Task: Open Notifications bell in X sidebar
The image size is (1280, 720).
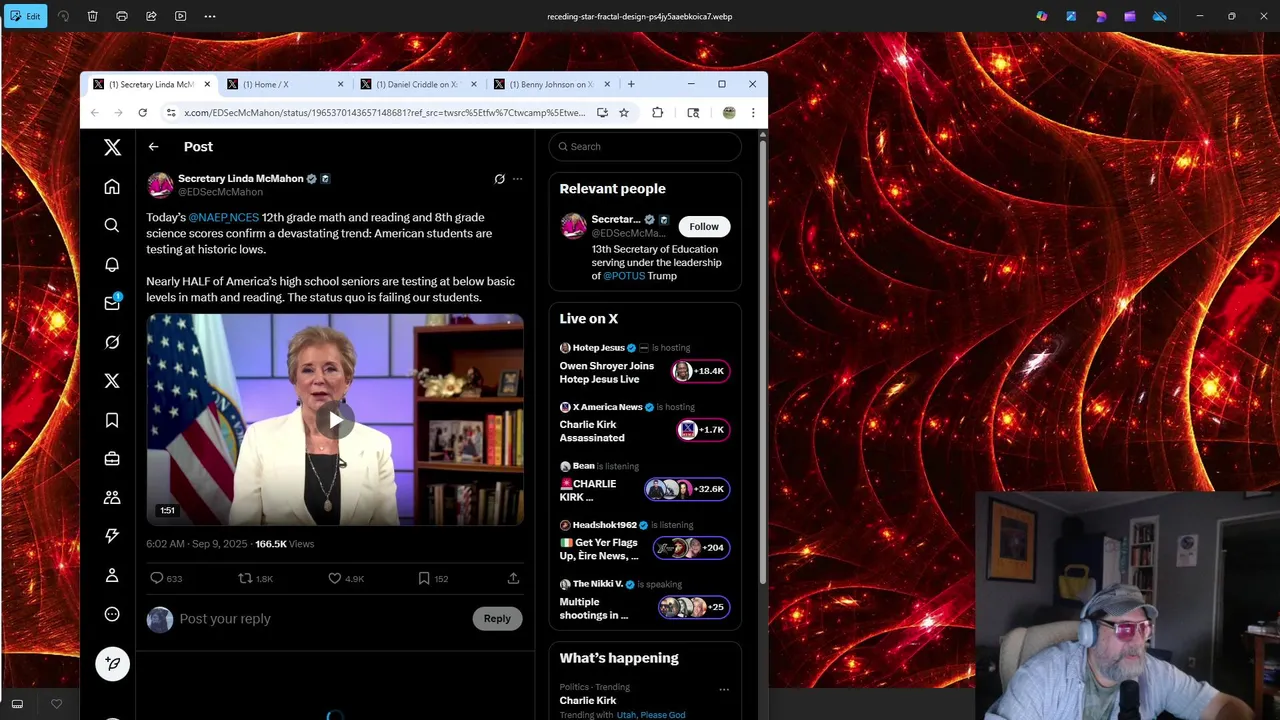Action: click(x=112, y=264)
